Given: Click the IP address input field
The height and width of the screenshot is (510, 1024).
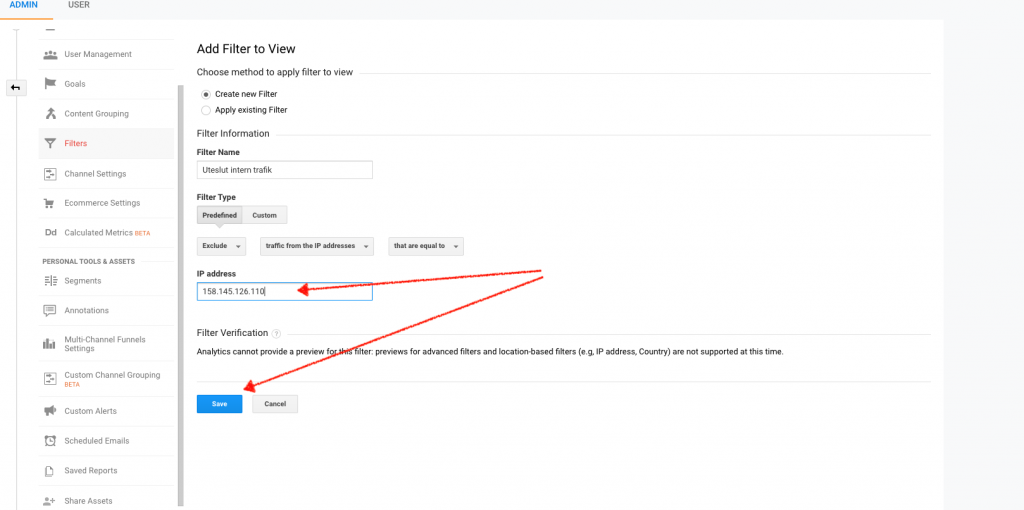Looking at the screenshot, I should pos(285,291).
